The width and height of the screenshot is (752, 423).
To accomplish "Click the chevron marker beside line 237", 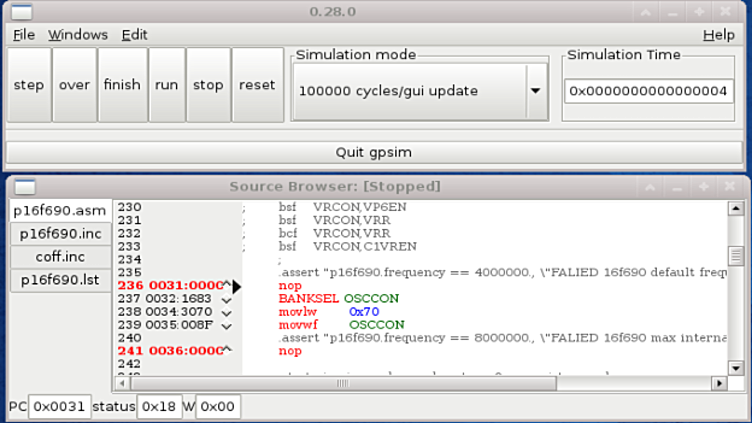I will (x=227, y=299).
